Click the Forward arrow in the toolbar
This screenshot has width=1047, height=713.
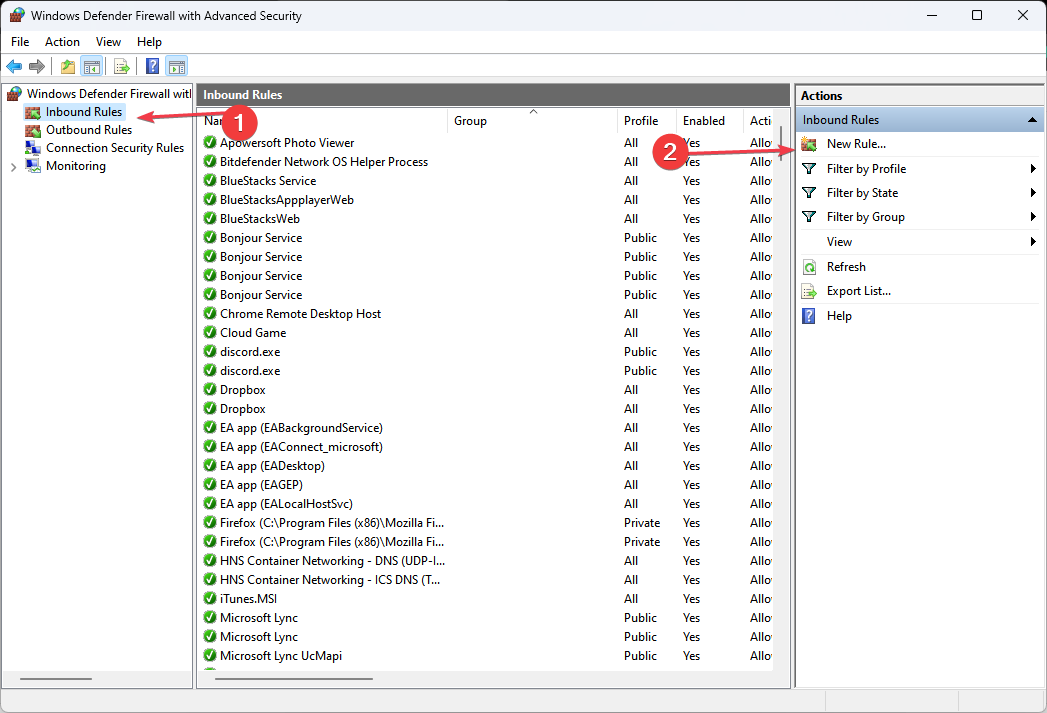coord(37,66)
